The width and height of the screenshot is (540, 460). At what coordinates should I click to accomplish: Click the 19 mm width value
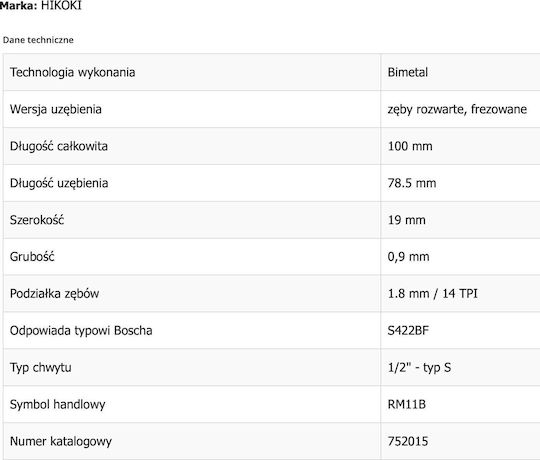click(406, 220)
